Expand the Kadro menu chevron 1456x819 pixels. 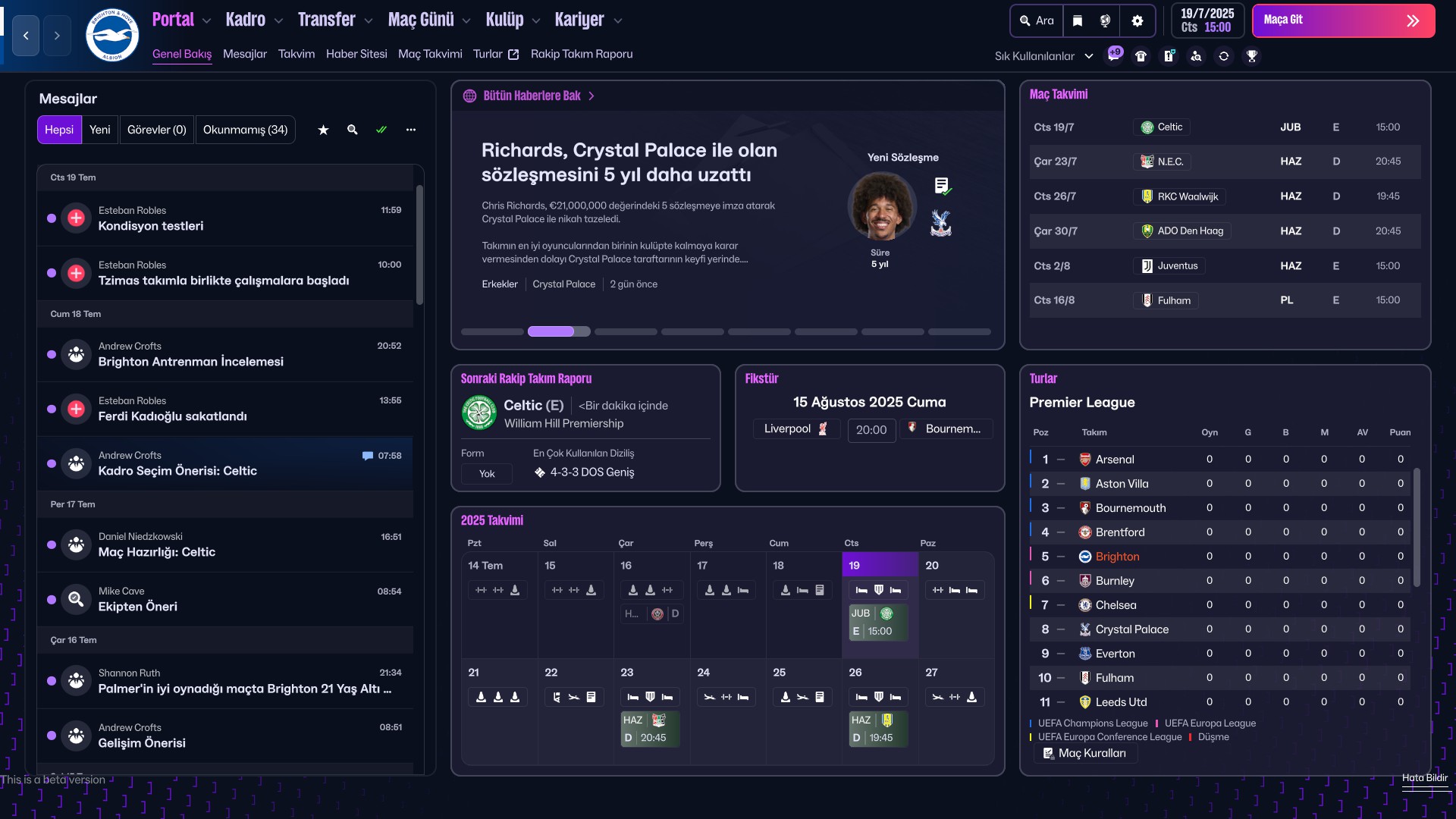tap(278, 21)
